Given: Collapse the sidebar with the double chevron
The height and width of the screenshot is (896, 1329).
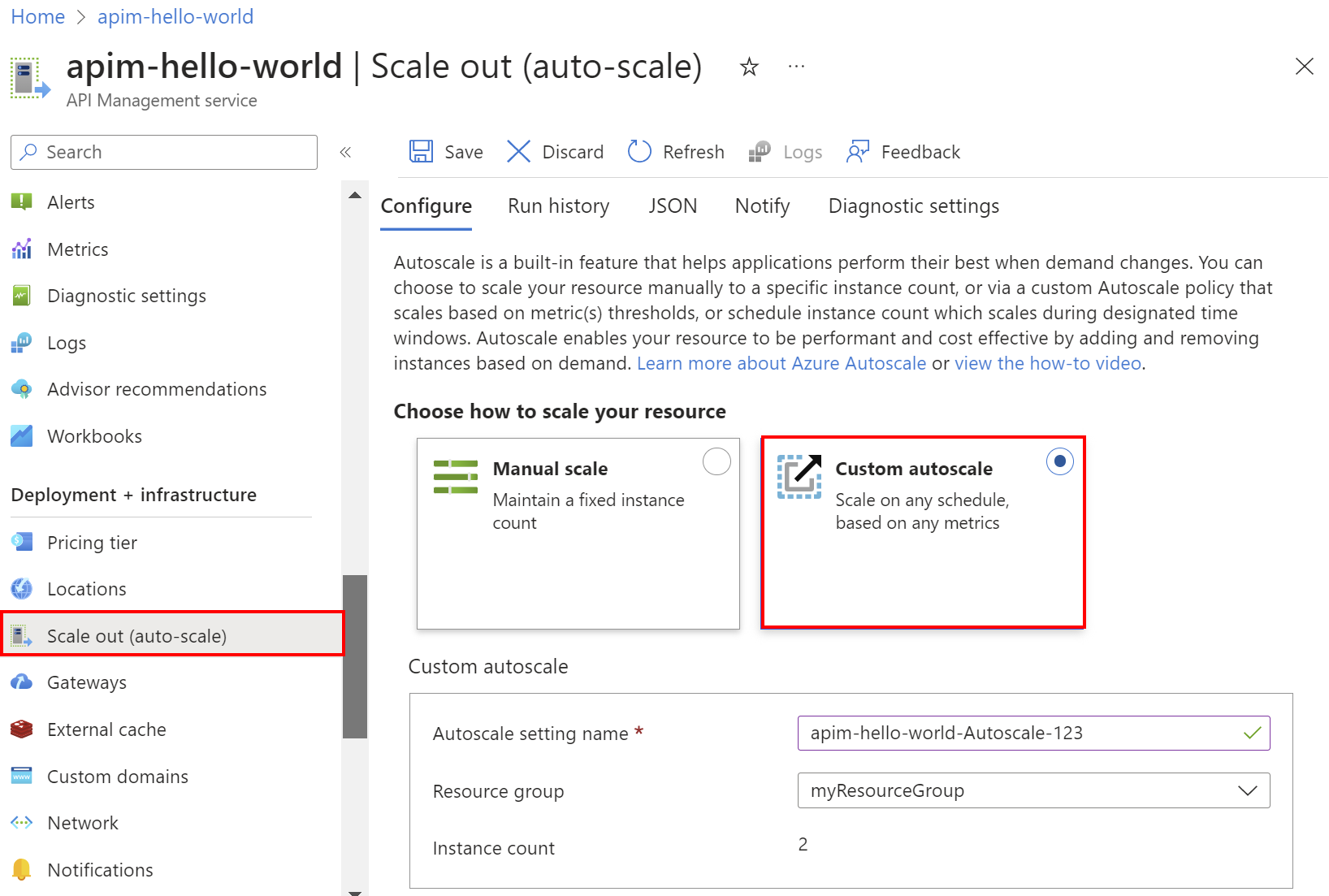Looking at the screenshot, I should (345, 152).
